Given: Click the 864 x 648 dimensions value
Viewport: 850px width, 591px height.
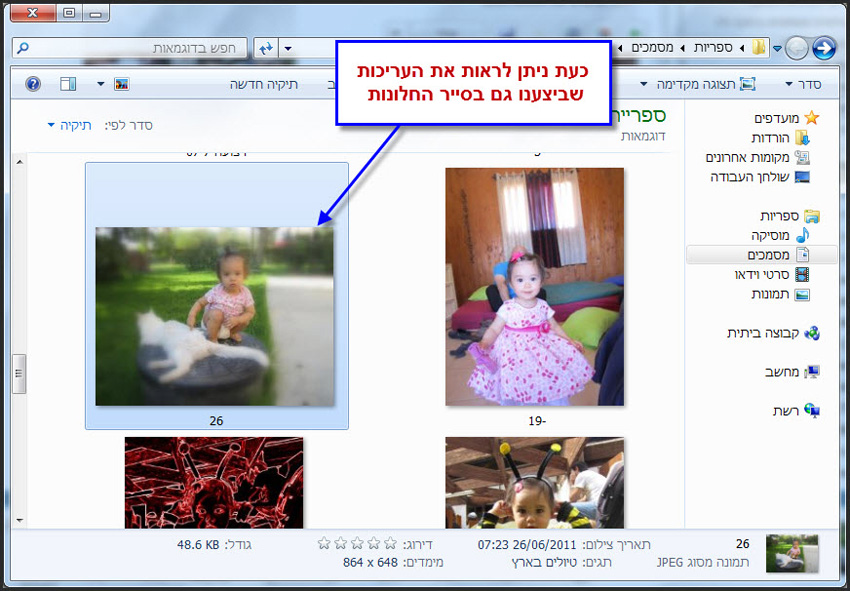Looking at the screenshot, I should pos(370,563).
